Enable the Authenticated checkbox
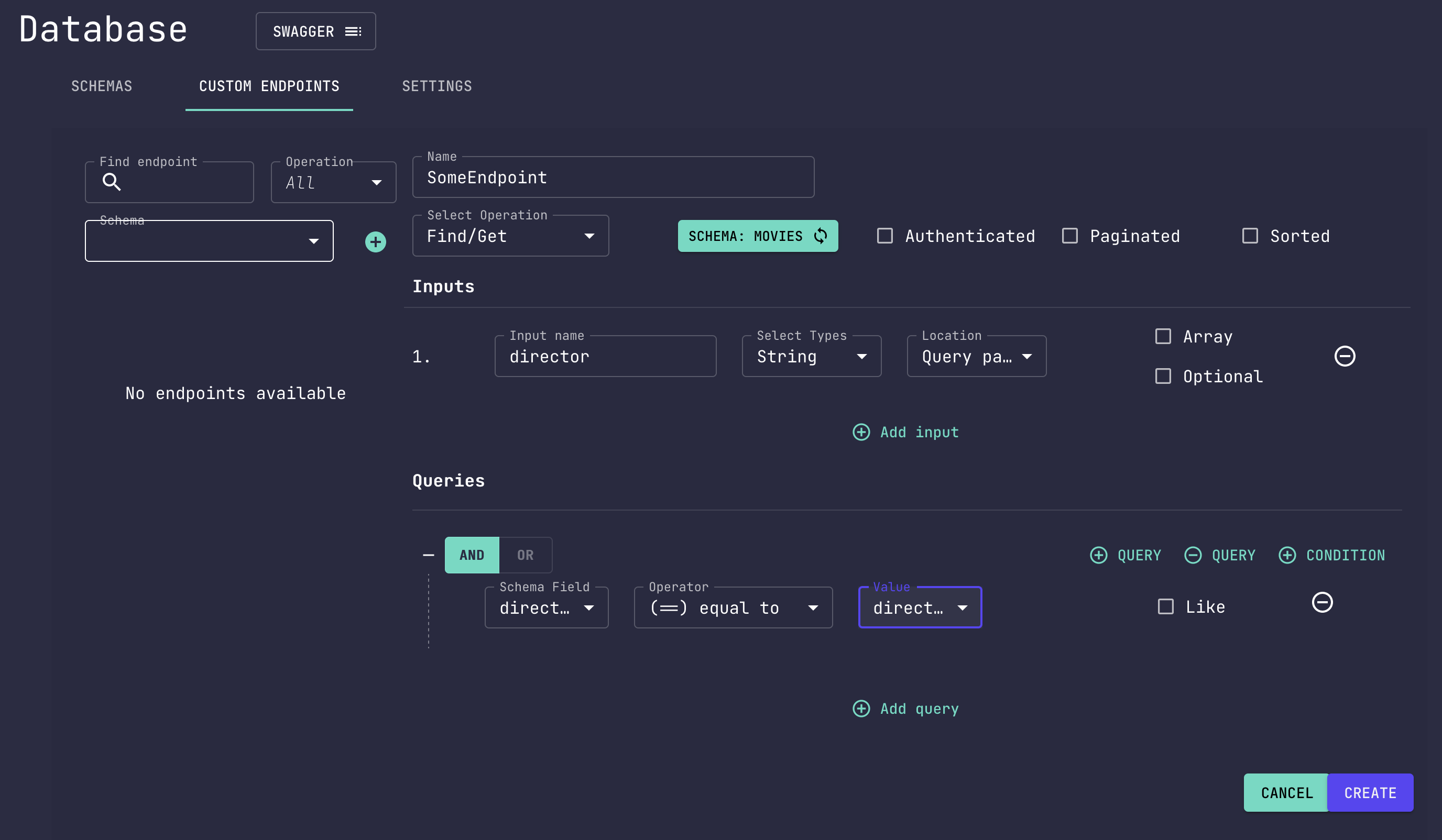Image resolution: width=1442 pixels, height=840 pixels. [884, 236]
